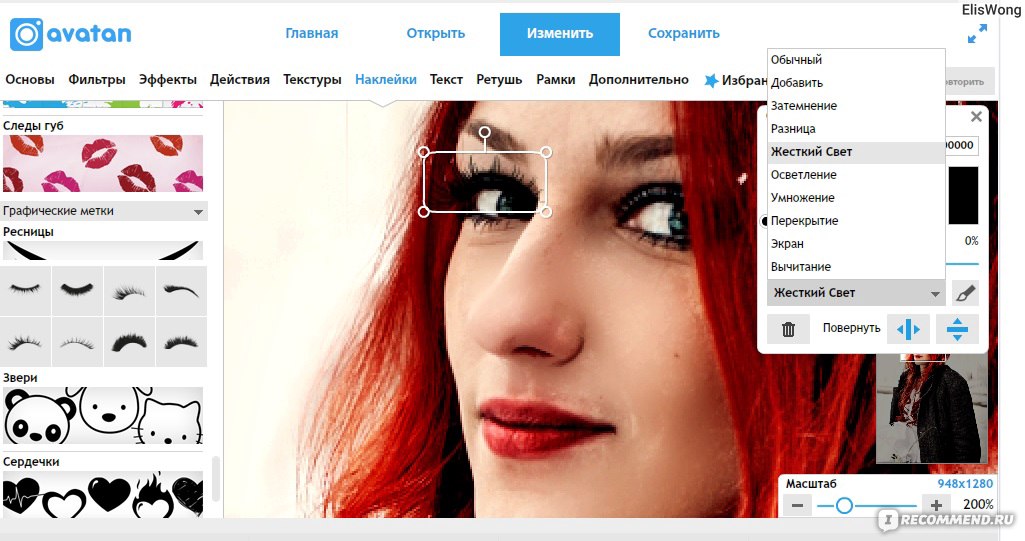Image resolution: width=1025 pixels, height=541 pixels.
Task: Open the Звери animals sticker set
Action: point(103,416)
